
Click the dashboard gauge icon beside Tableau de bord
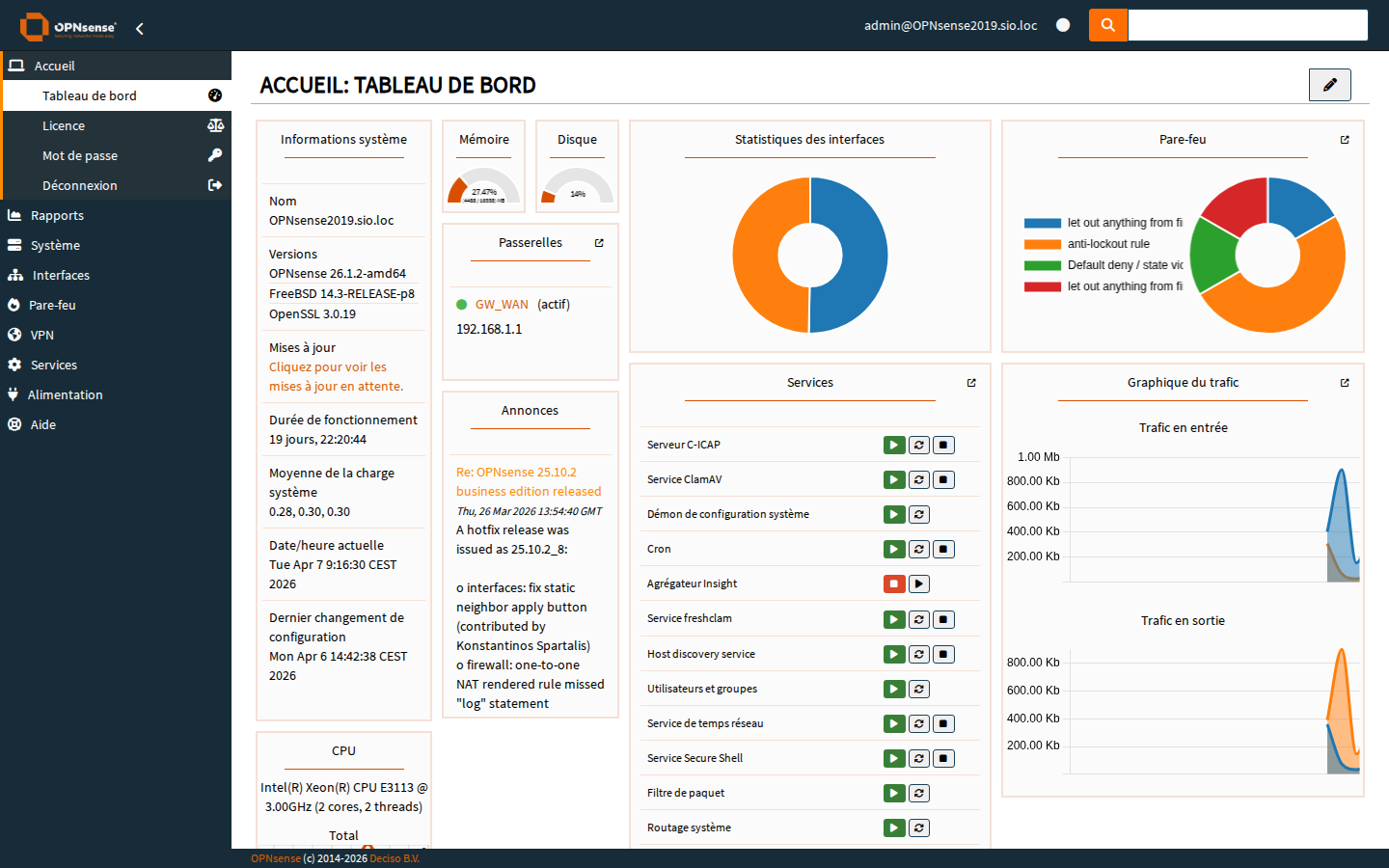pos(215,95)
